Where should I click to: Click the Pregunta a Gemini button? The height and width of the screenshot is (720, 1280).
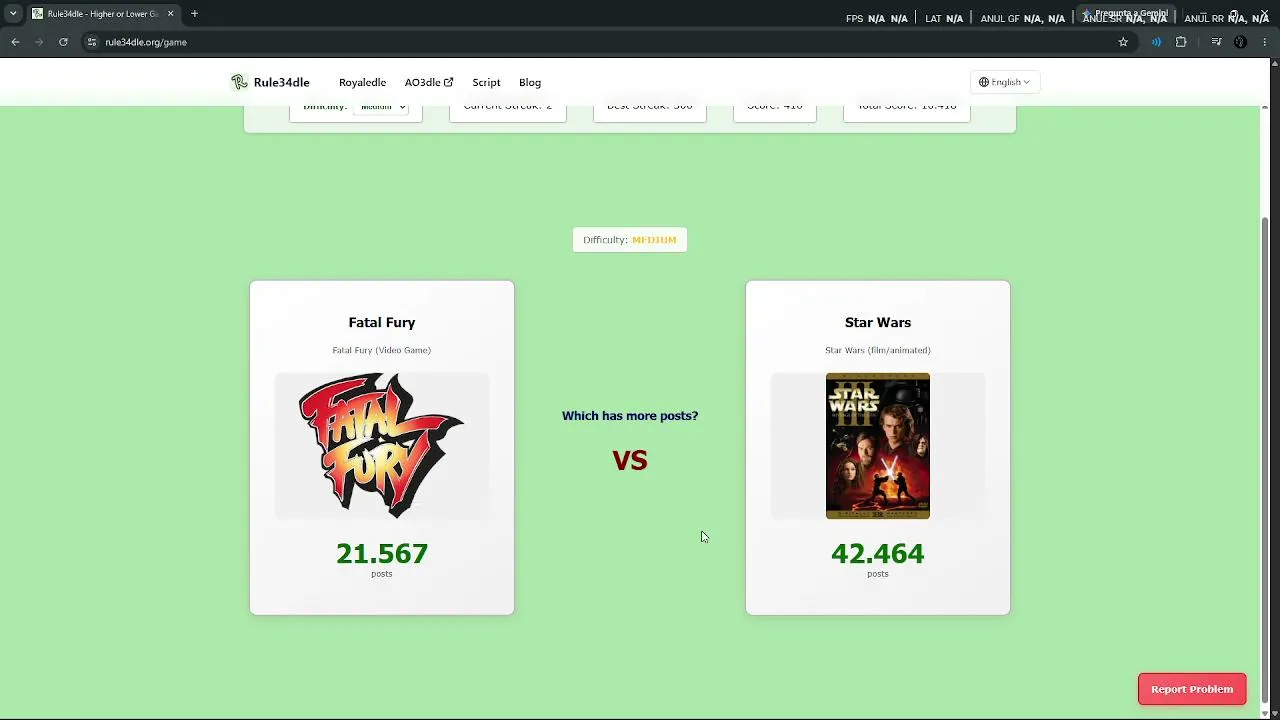(1127, 14)
